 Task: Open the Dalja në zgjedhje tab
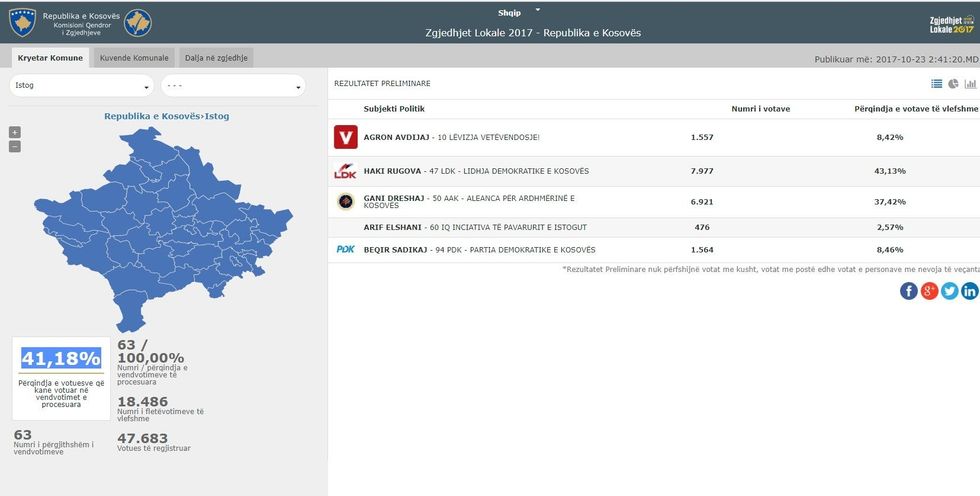pos(216,58)
